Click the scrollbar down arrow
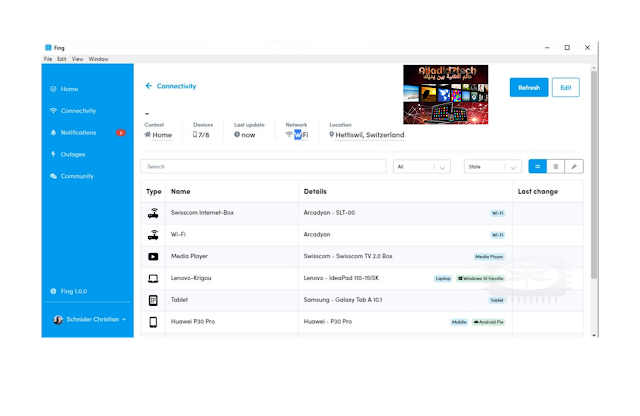Screen dimensions: 640x416 tap(594, 334)
